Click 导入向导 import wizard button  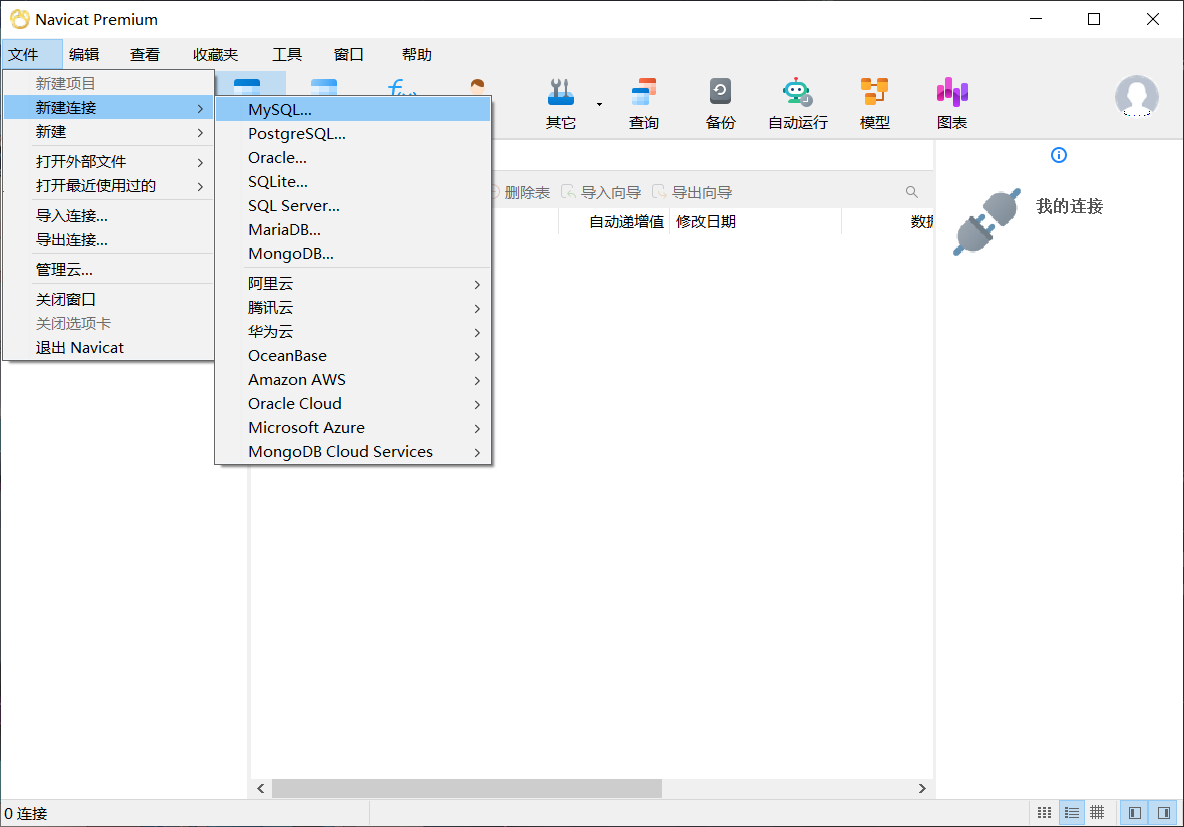[x=601, y=192]
